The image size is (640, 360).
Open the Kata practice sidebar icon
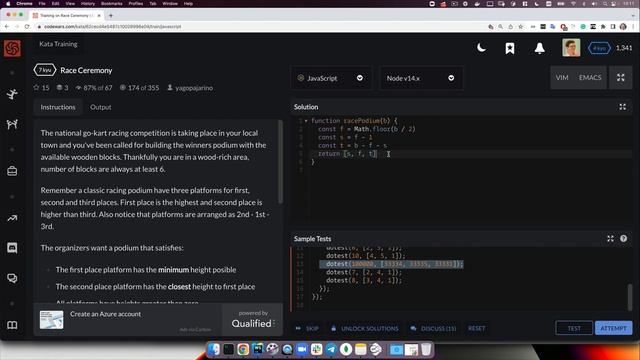click(12, 94)
